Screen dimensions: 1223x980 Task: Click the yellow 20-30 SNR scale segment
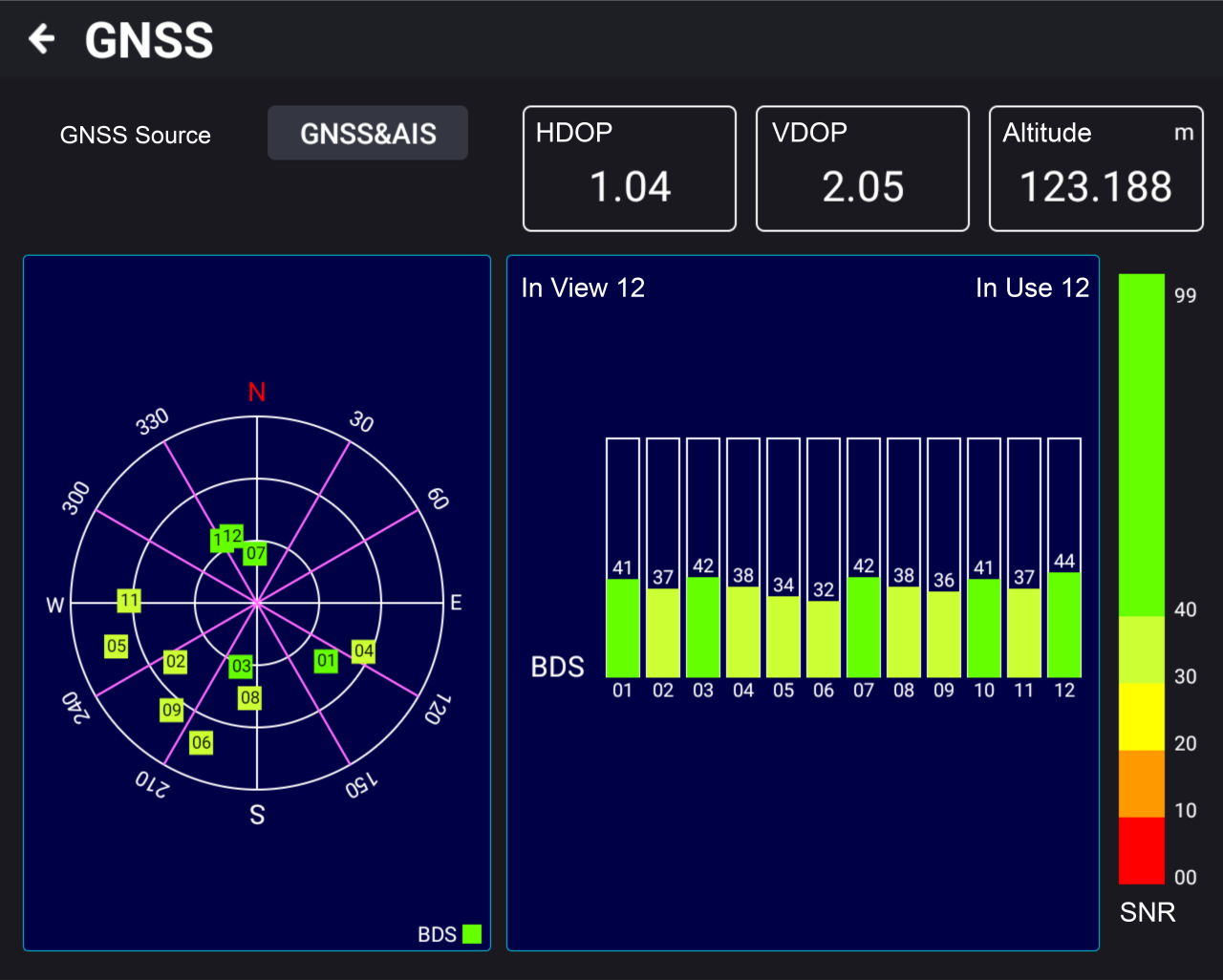click(x=1142, y=717)
